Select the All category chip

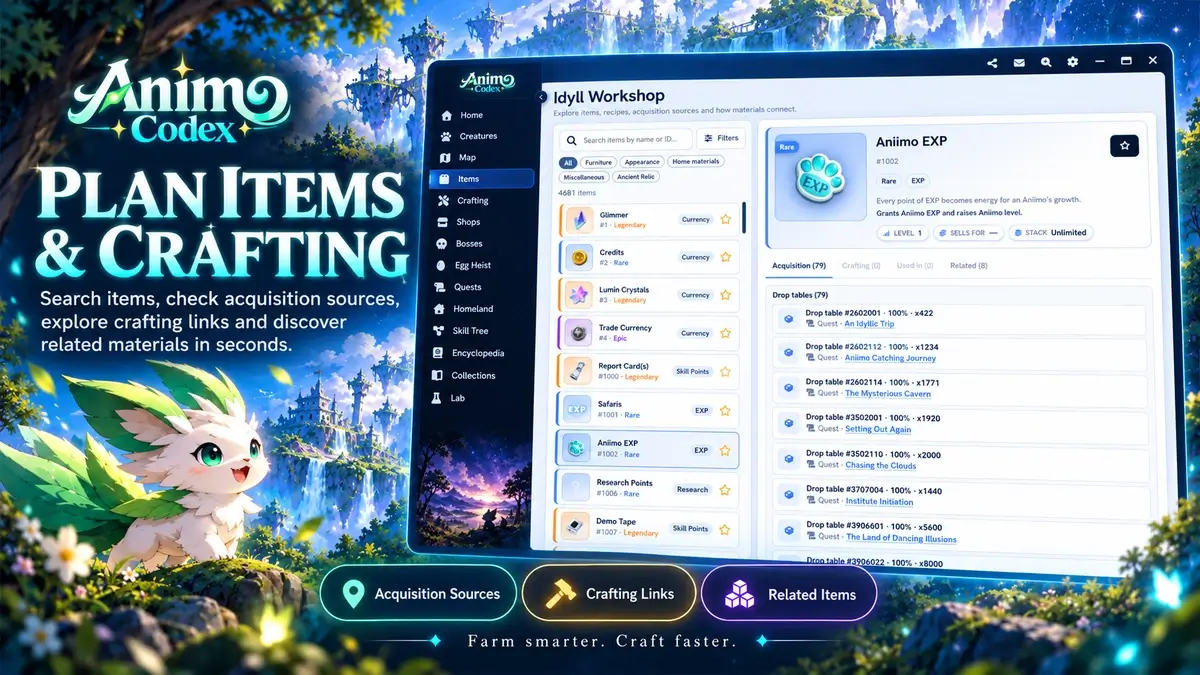(568, 162)
